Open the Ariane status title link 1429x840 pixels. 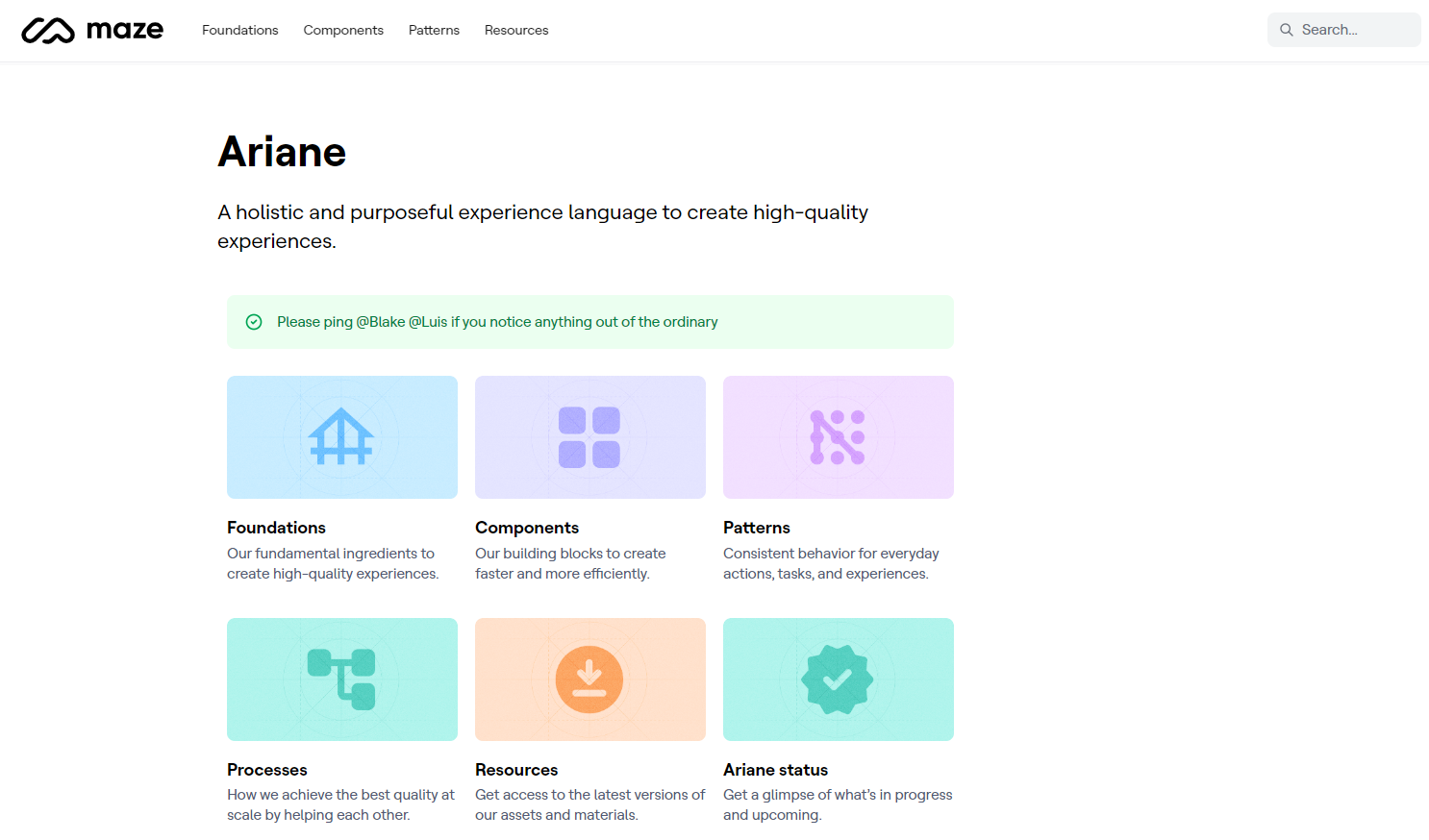click(776, 770)
